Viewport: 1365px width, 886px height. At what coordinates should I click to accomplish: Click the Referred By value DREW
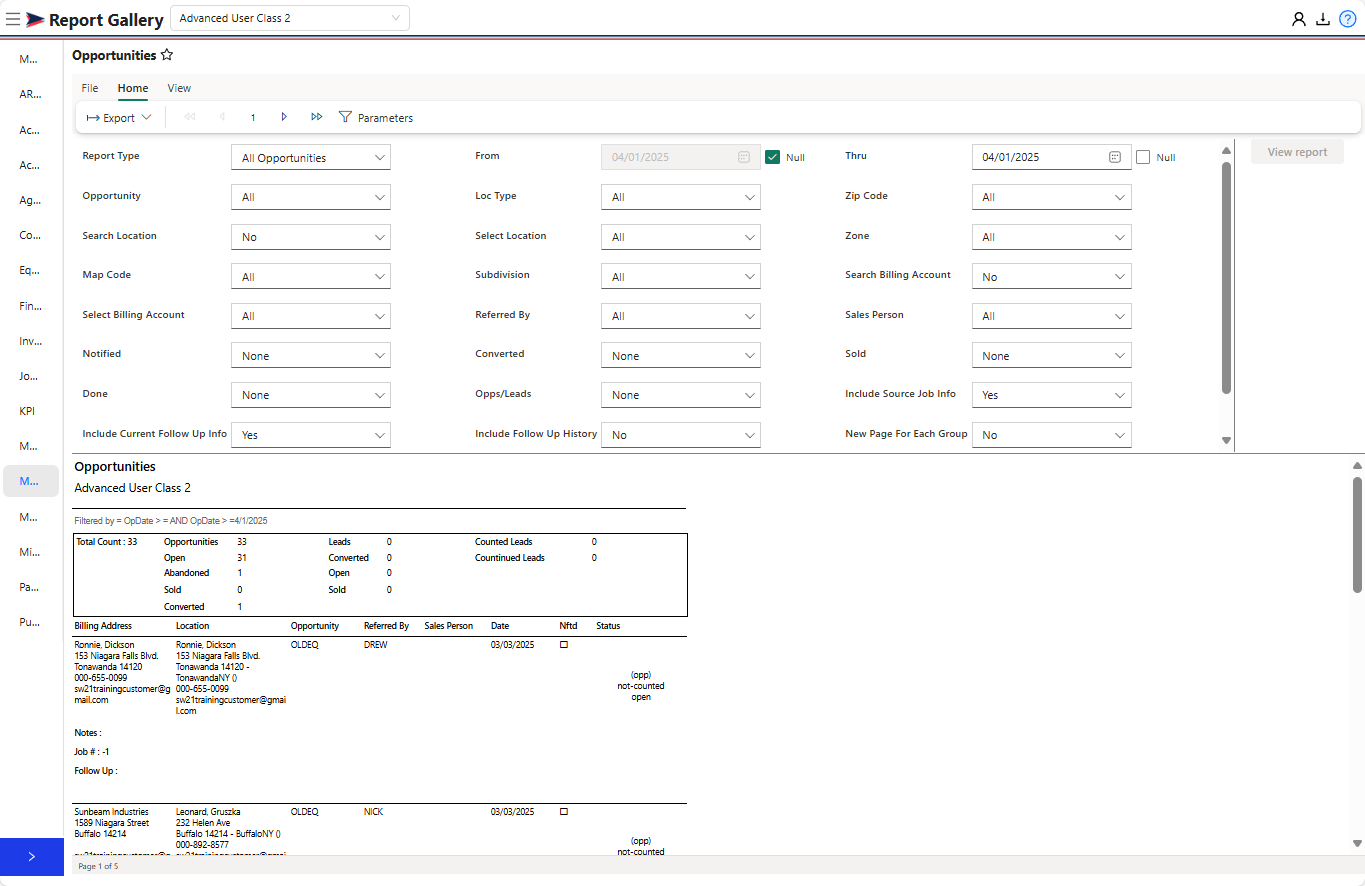375,645
